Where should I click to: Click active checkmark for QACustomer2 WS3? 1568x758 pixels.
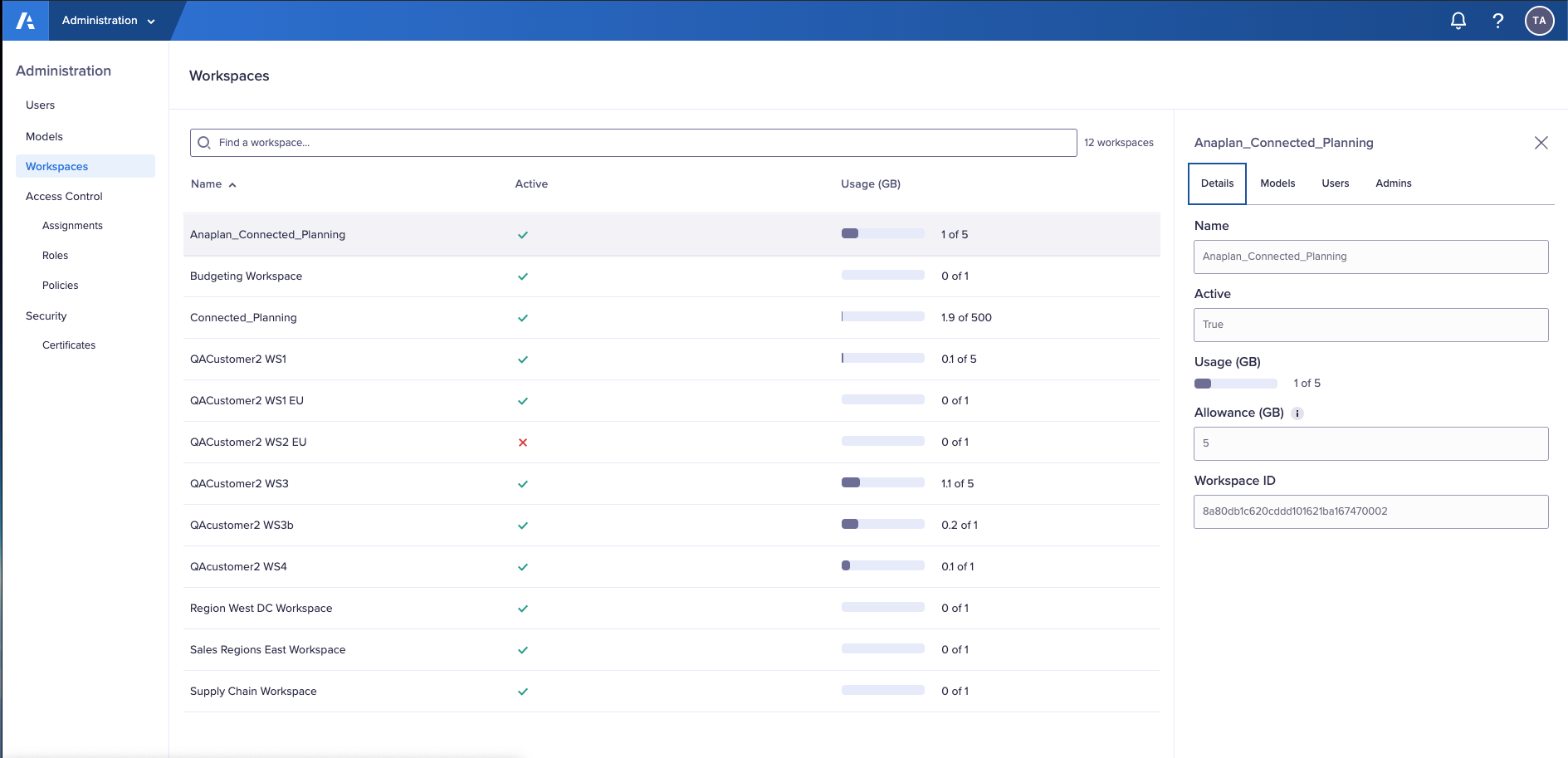click(x=523, y=484)
